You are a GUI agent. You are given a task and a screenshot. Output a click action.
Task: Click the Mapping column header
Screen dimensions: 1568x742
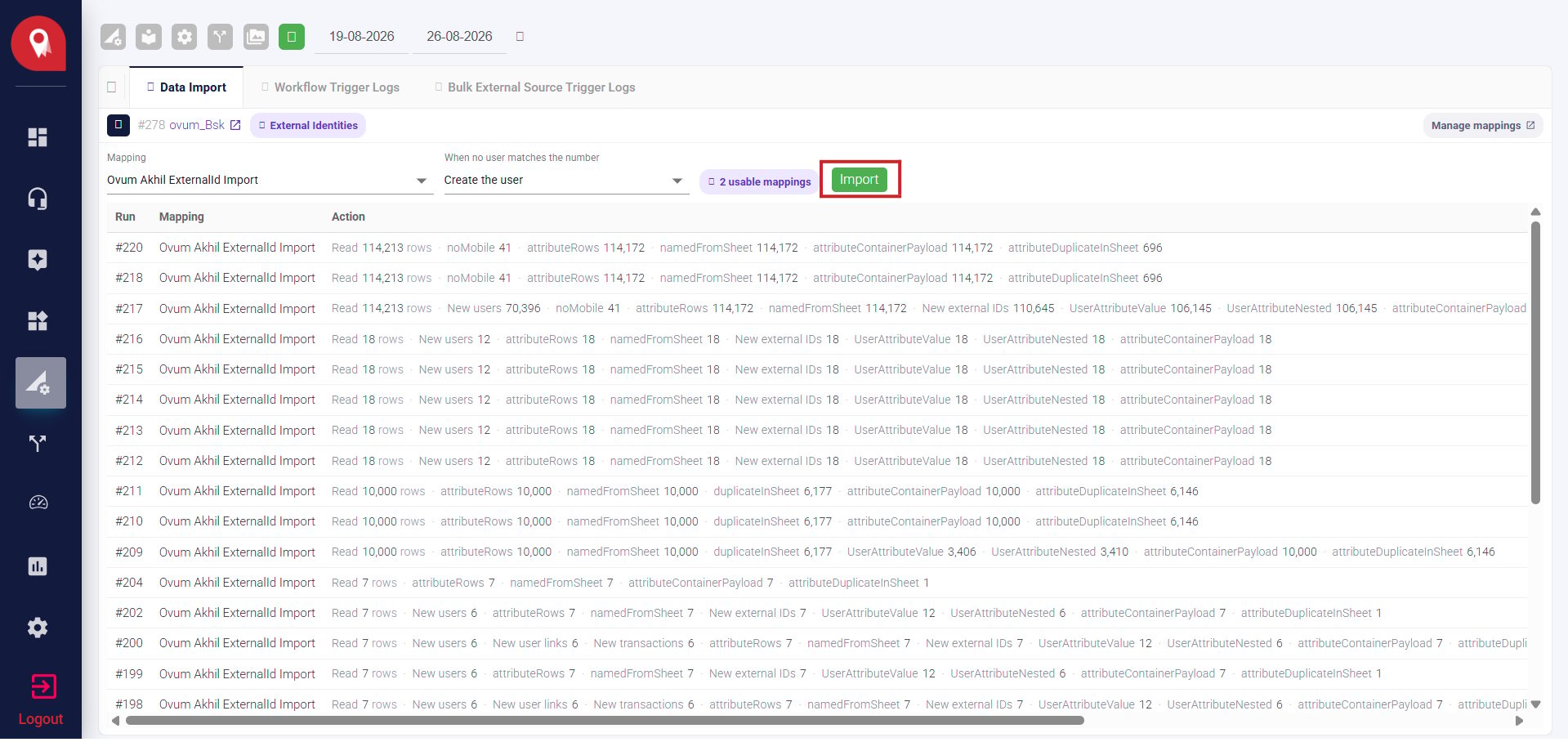[x=181, y=217]
